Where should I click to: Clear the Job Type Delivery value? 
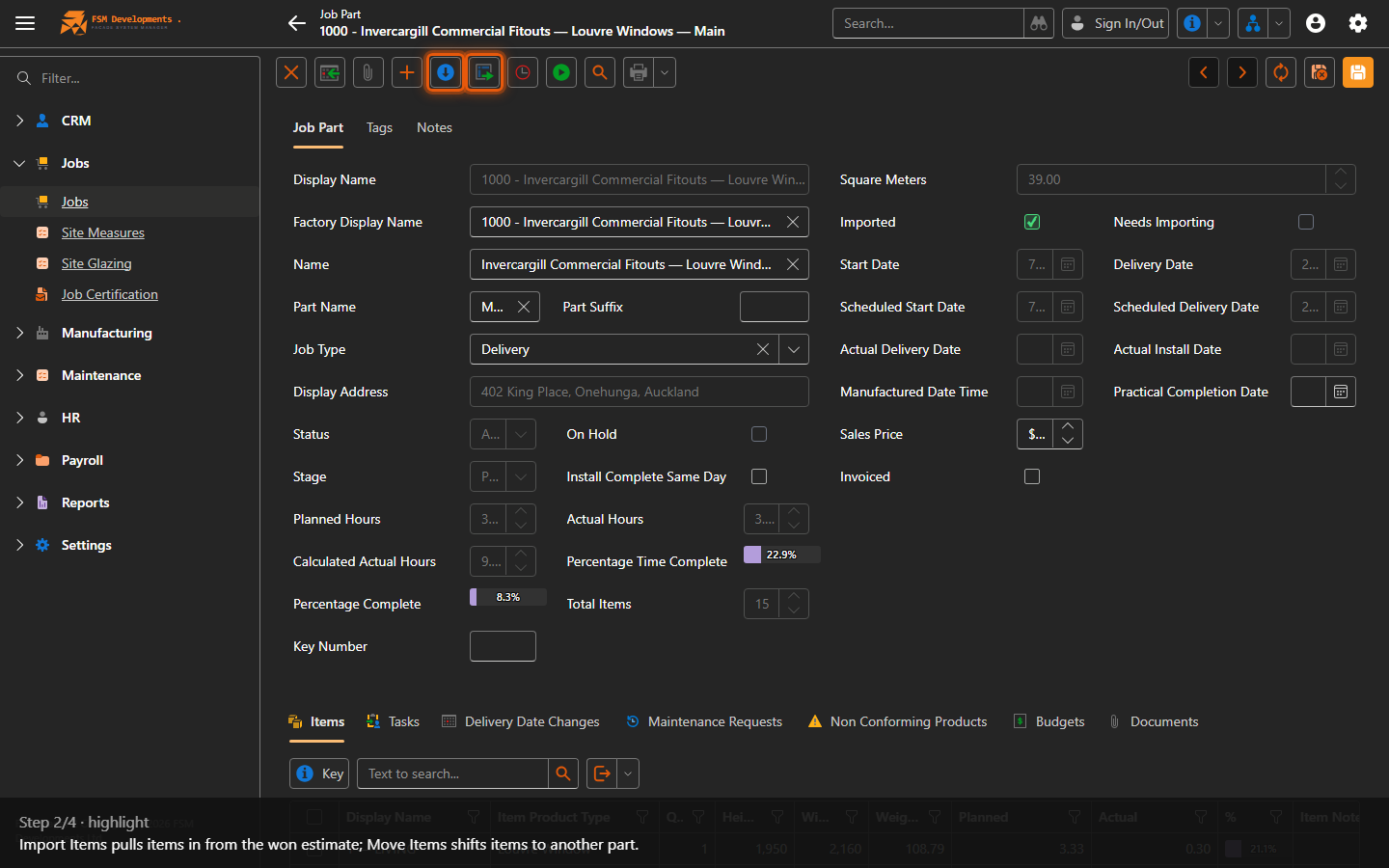click(x=763, y=349)
